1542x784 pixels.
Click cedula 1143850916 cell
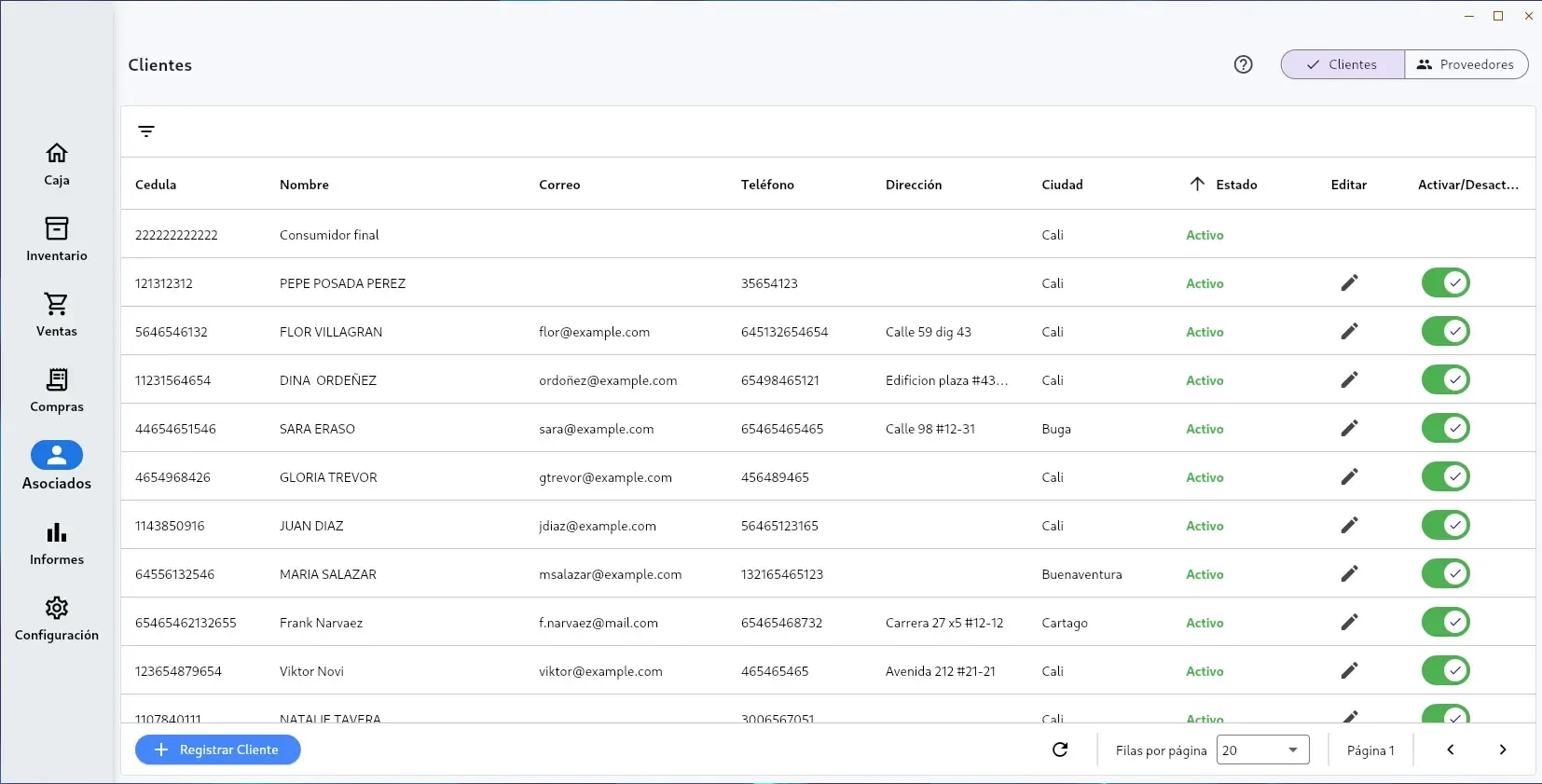click(x=170, y=526)
